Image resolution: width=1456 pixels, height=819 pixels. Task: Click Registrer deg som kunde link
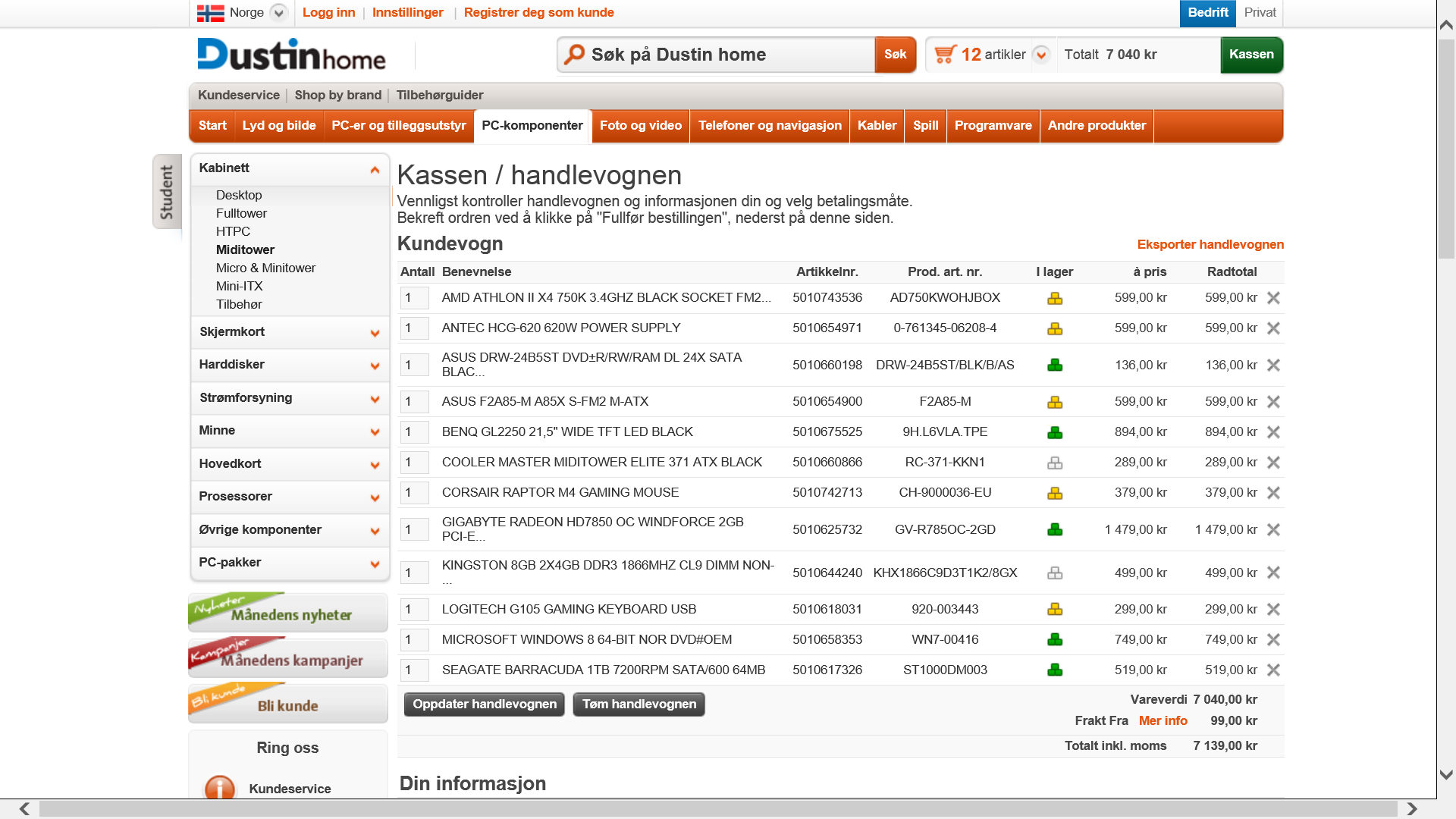(x=538, y=13)
